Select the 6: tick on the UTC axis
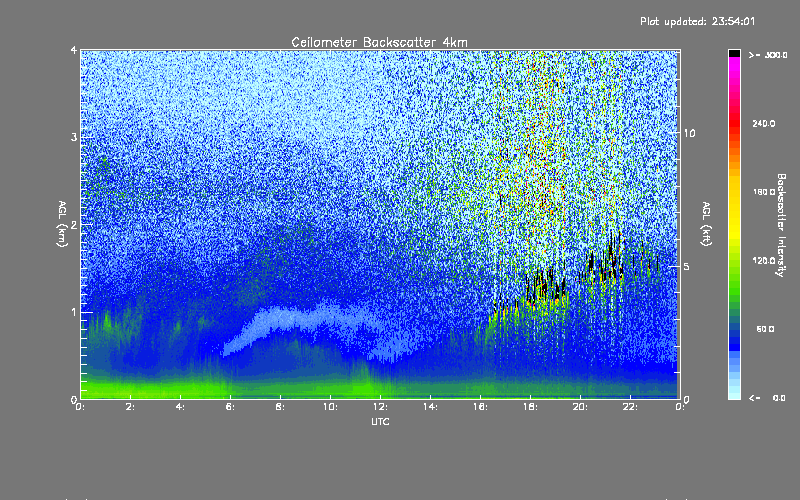The image size is (800, 500). 231,407
